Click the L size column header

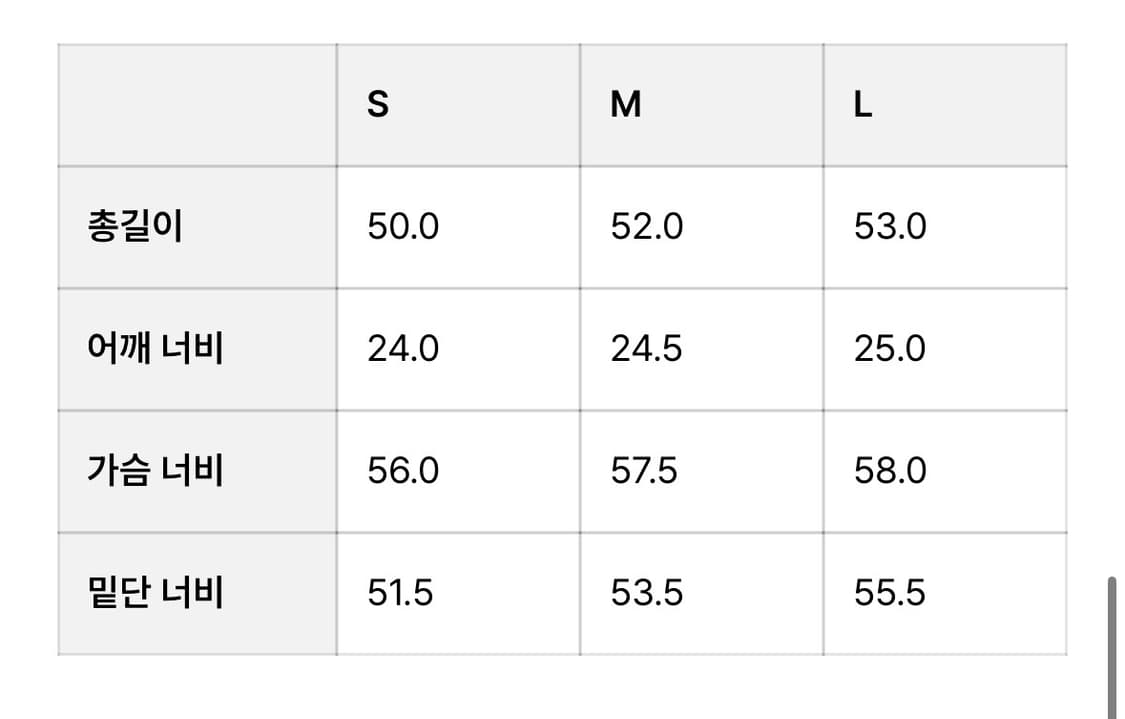click(863, 105)
